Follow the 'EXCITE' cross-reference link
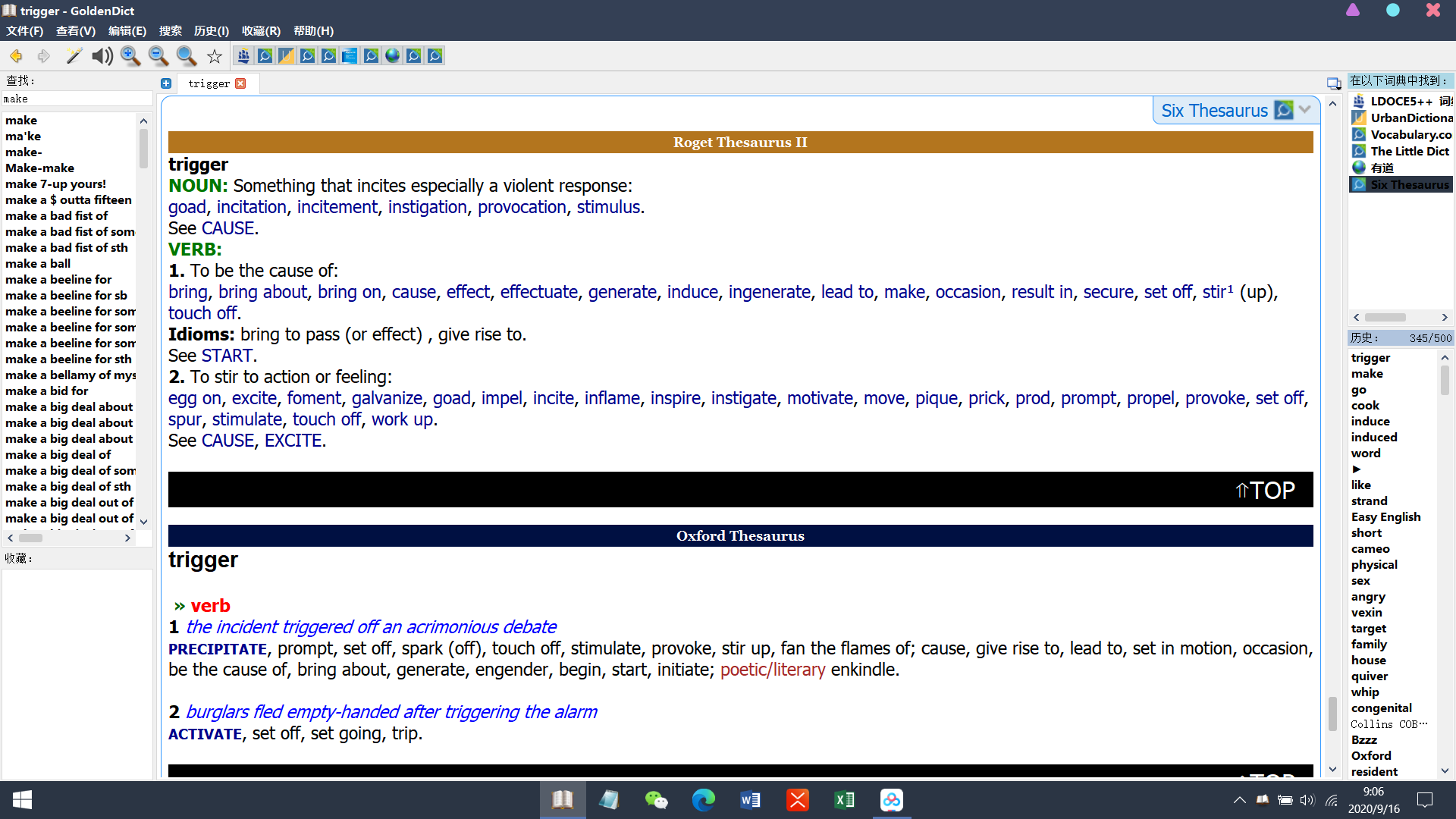This screenshot has height=819, width=1456. (293, 441)
